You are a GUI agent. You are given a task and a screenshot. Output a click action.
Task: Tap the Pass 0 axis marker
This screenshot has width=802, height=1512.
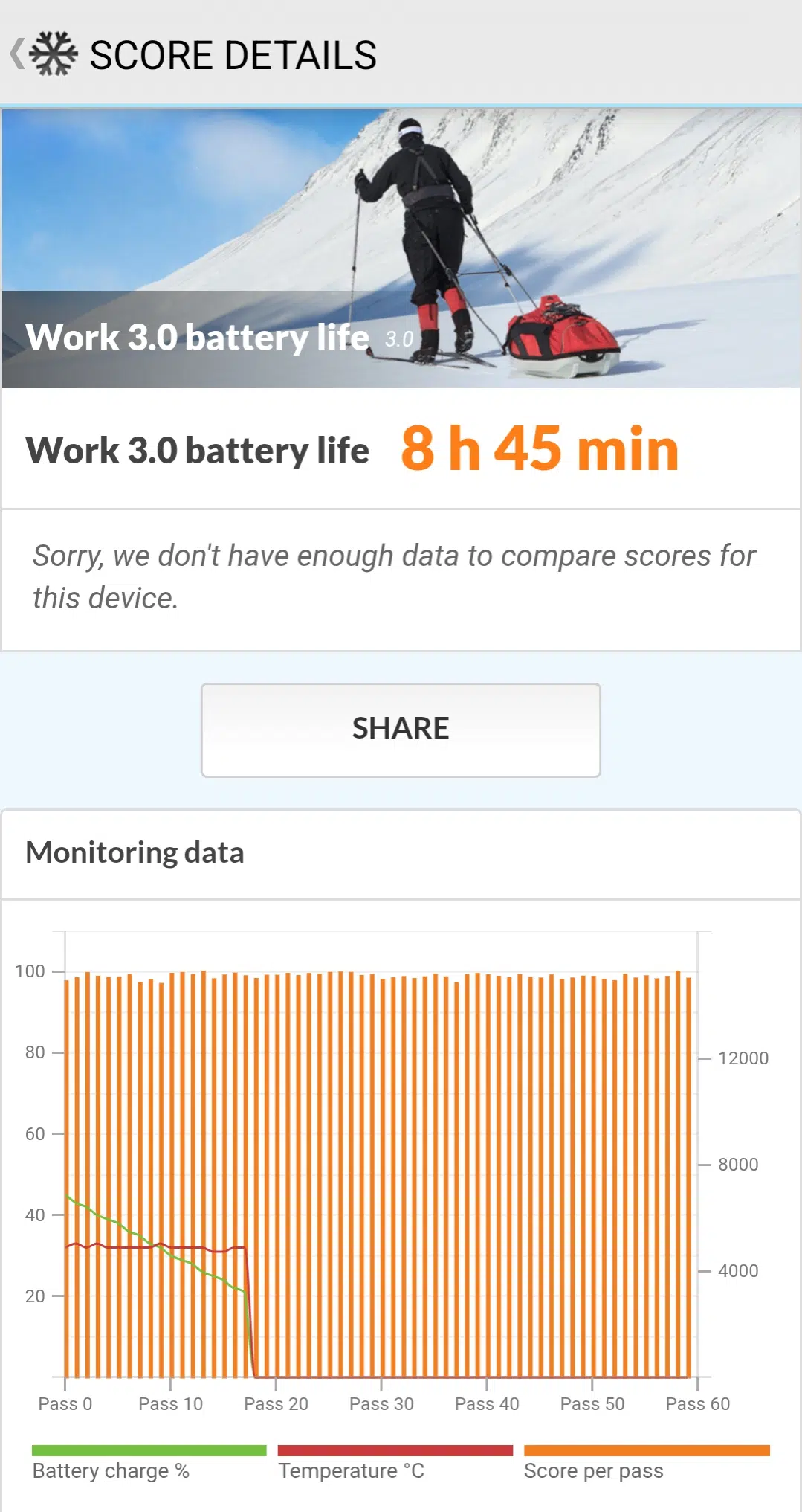click(x=65, y=1404)
